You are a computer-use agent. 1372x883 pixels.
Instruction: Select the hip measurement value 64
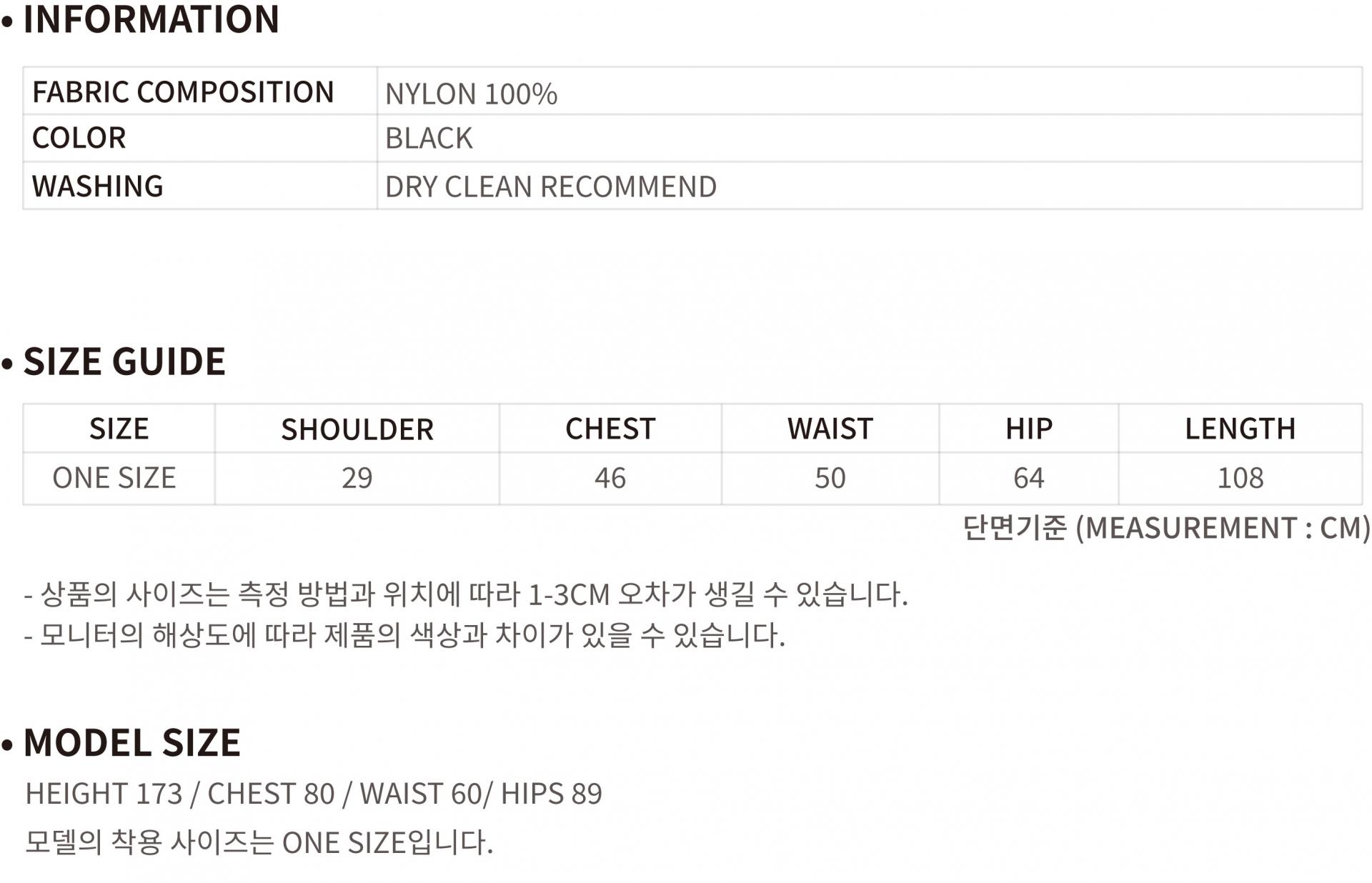click(x=1029, y=478)
